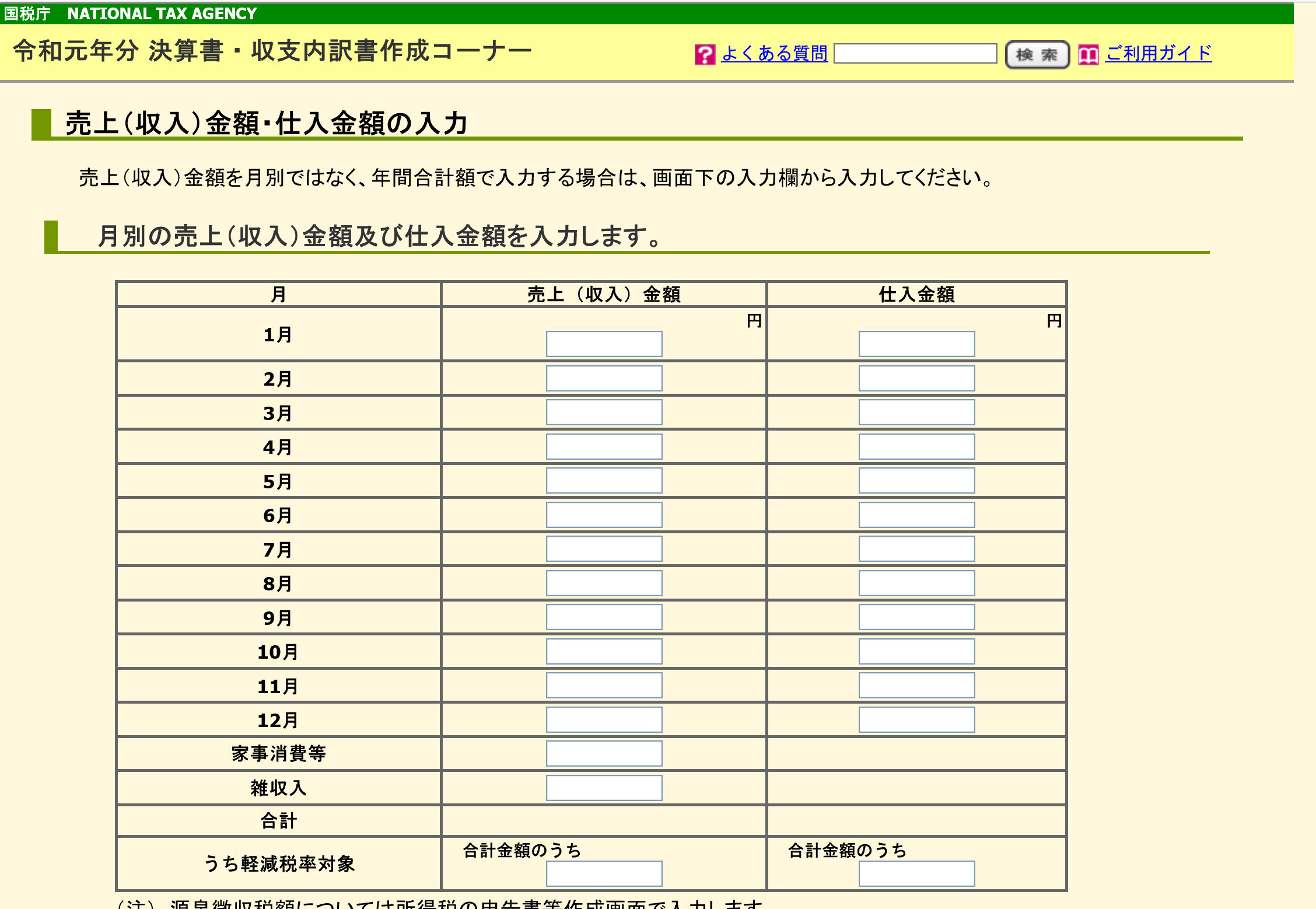The width and height of the screenshot is (1316, 909).
Task: Click the 雑収入 row label
Action: coord(278,788)
